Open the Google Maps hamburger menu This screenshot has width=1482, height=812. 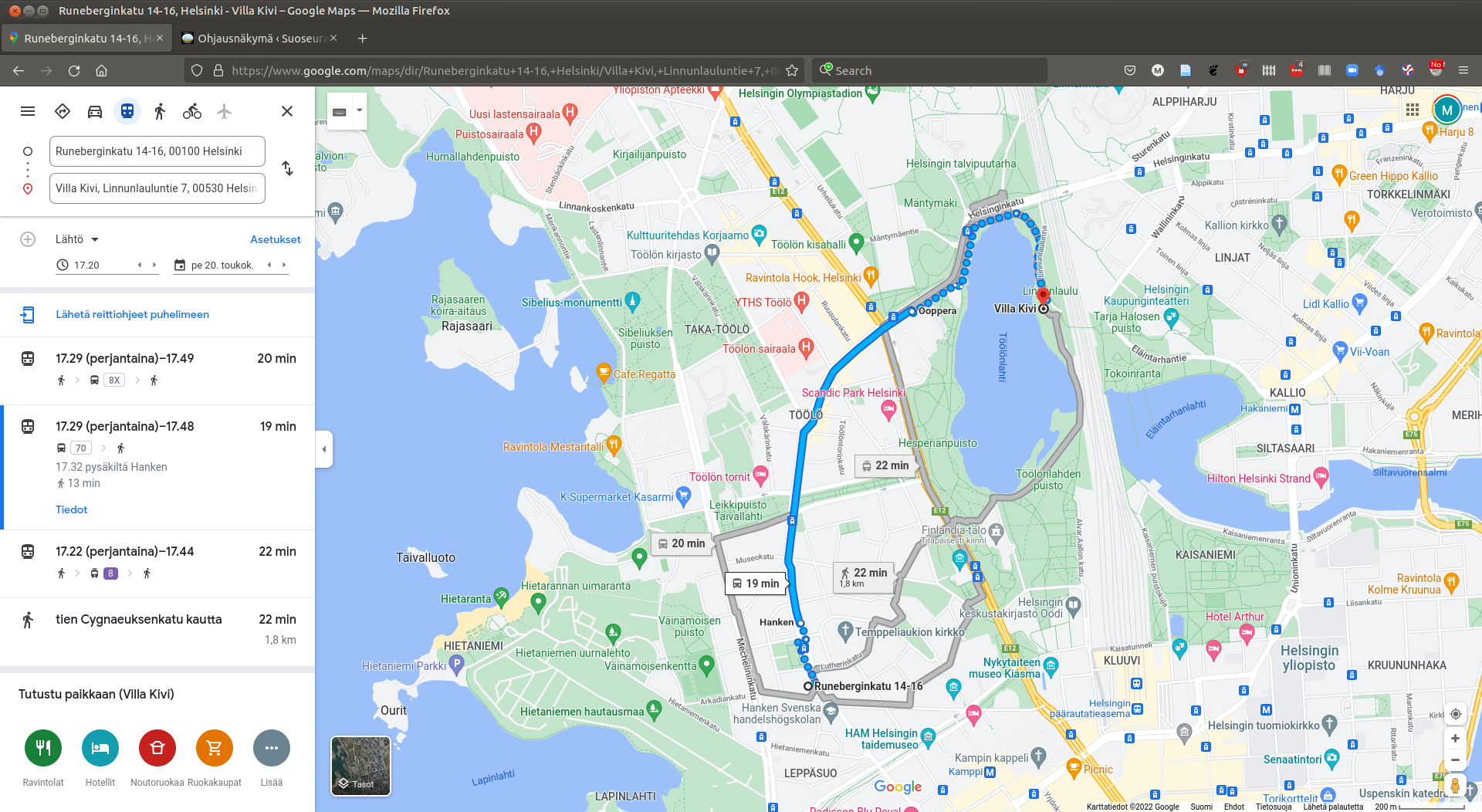(28, 112)
